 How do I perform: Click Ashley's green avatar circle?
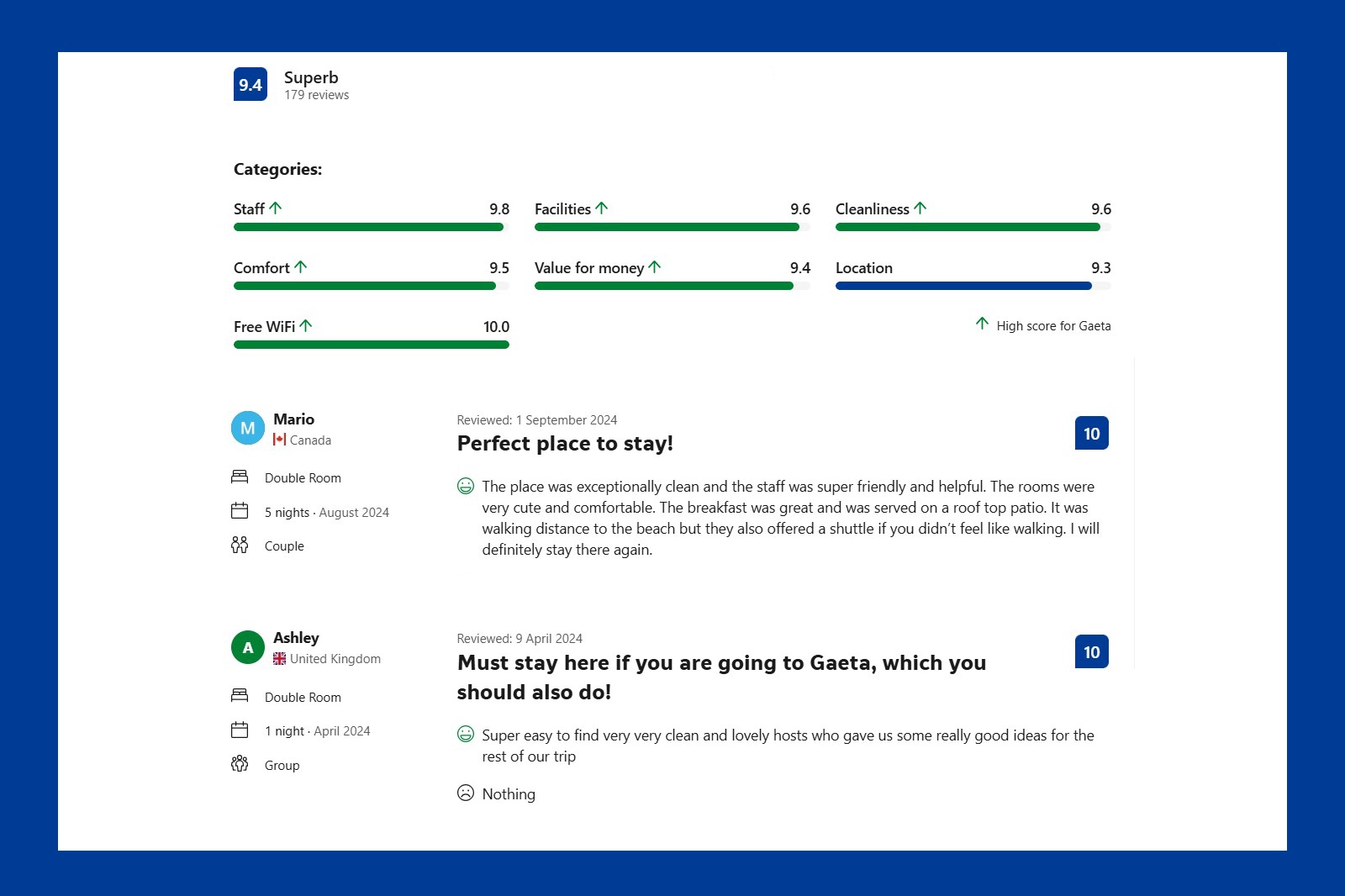pos(248,647)
